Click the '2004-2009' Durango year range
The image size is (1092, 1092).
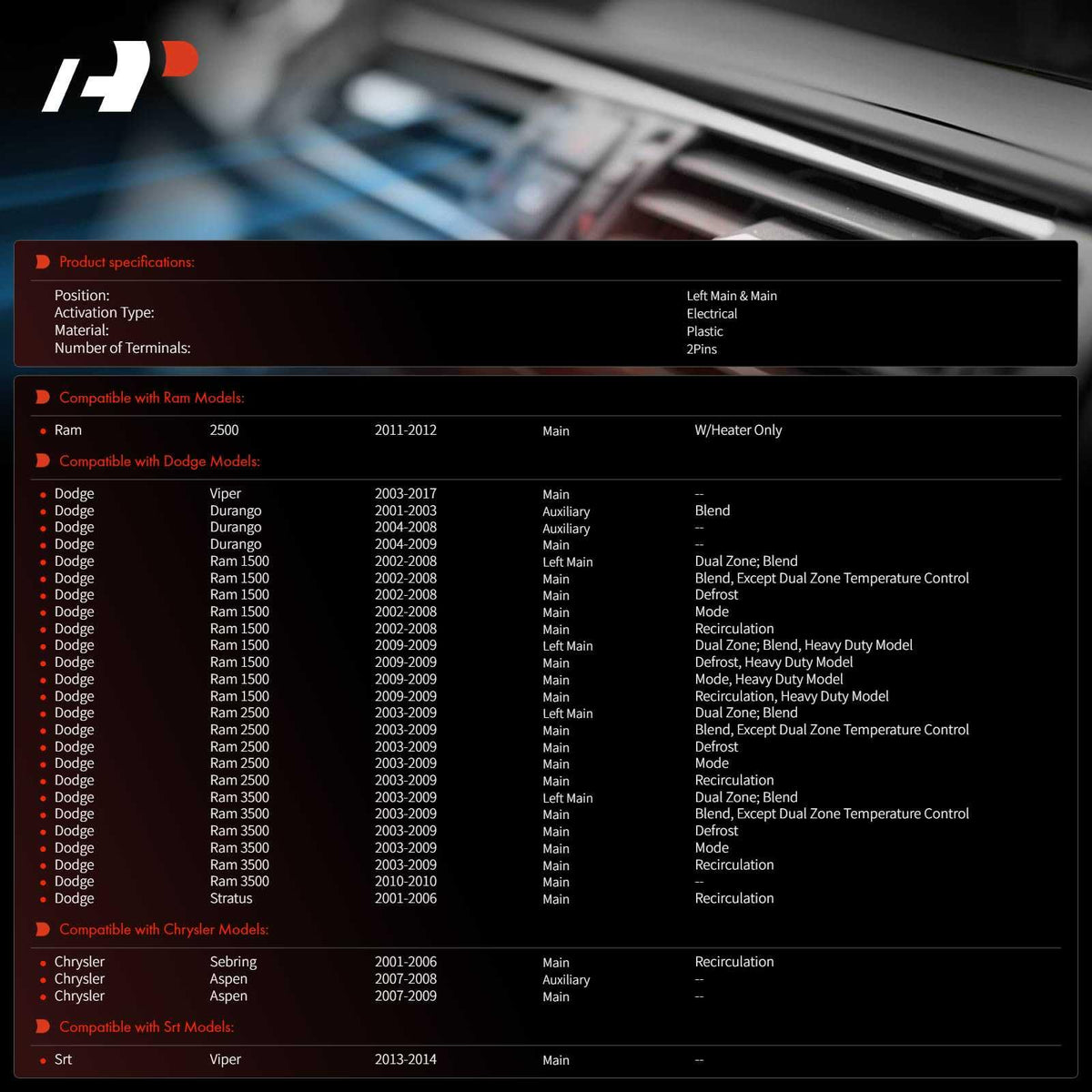(x=406, y=544)
